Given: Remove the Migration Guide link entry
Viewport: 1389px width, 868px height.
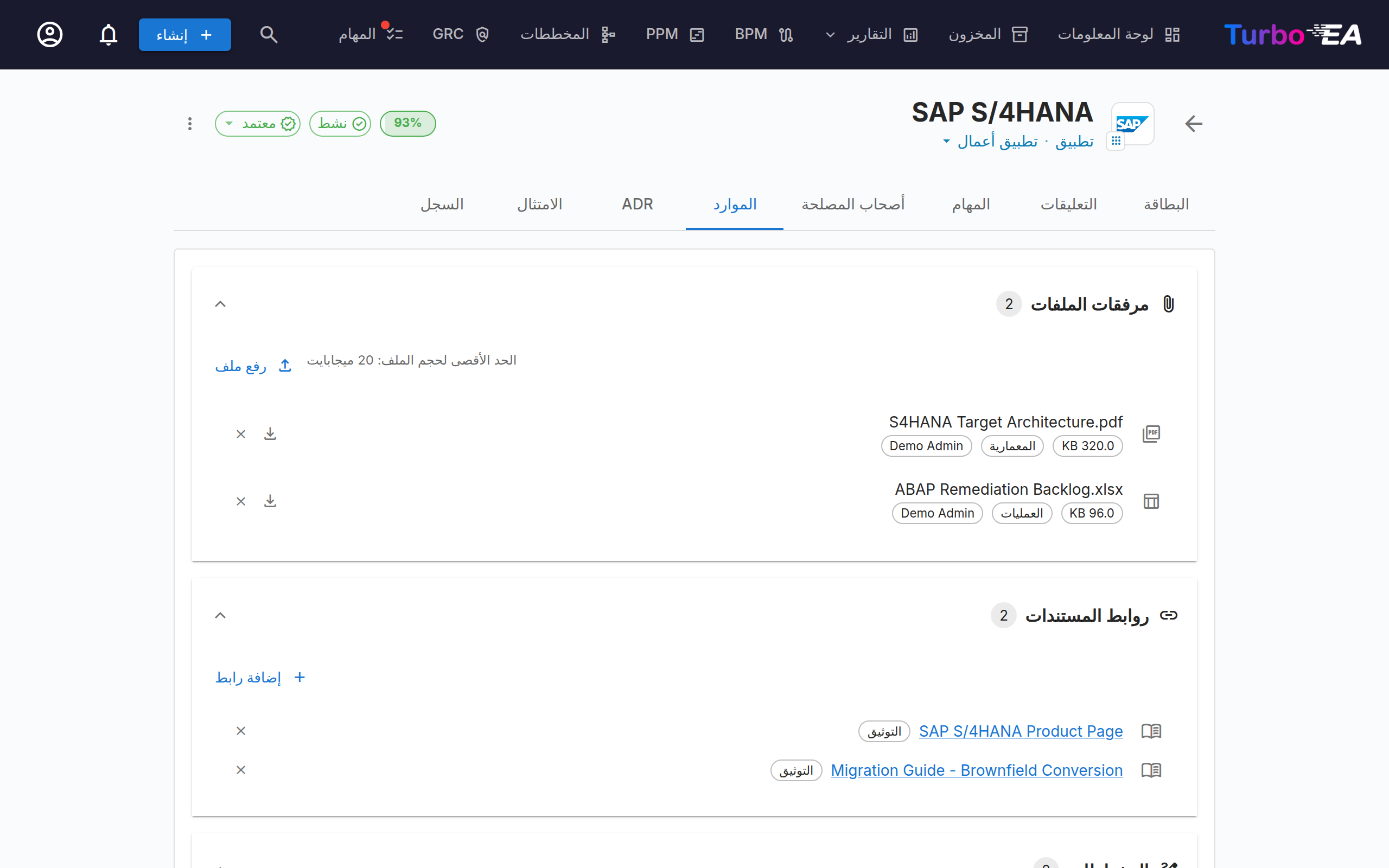Looking at the screenshot, I should point(241,770).
